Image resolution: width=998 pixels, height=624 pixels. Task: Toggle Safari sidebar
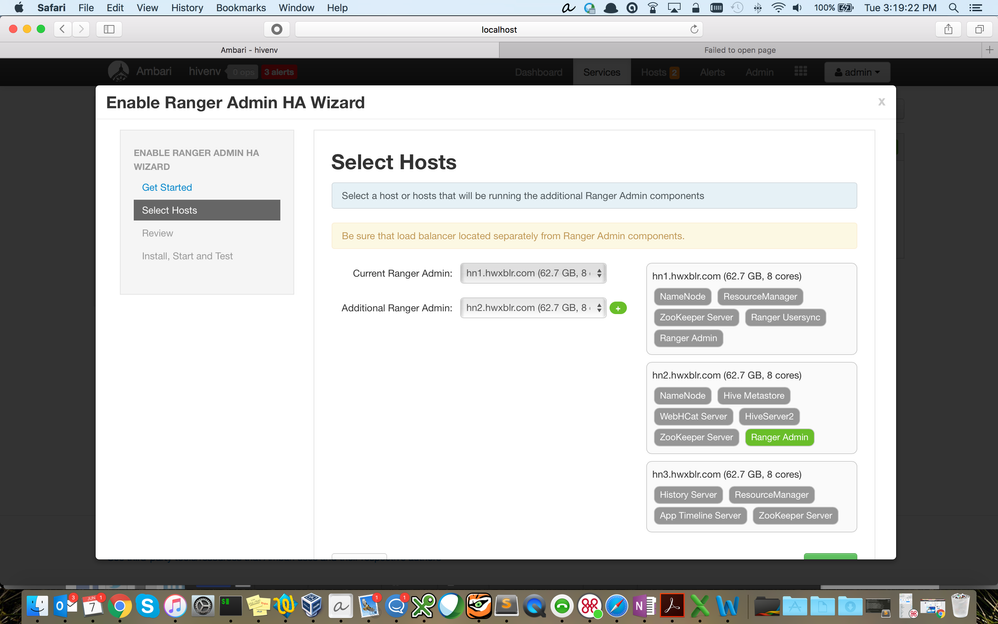click(109, 29)
